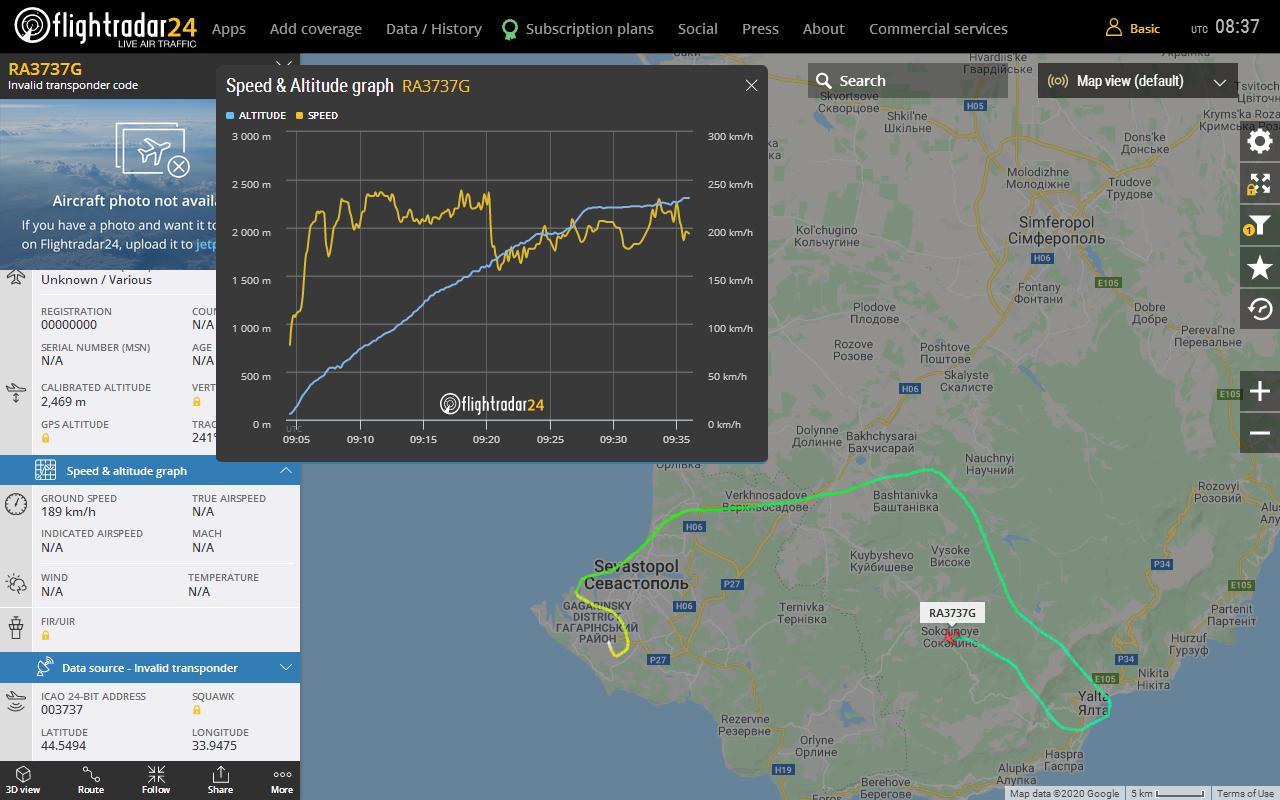Toggle SPEED yellow legend swatch
Viewport: 1280px width, 800px height.
(x=299, y=116)
